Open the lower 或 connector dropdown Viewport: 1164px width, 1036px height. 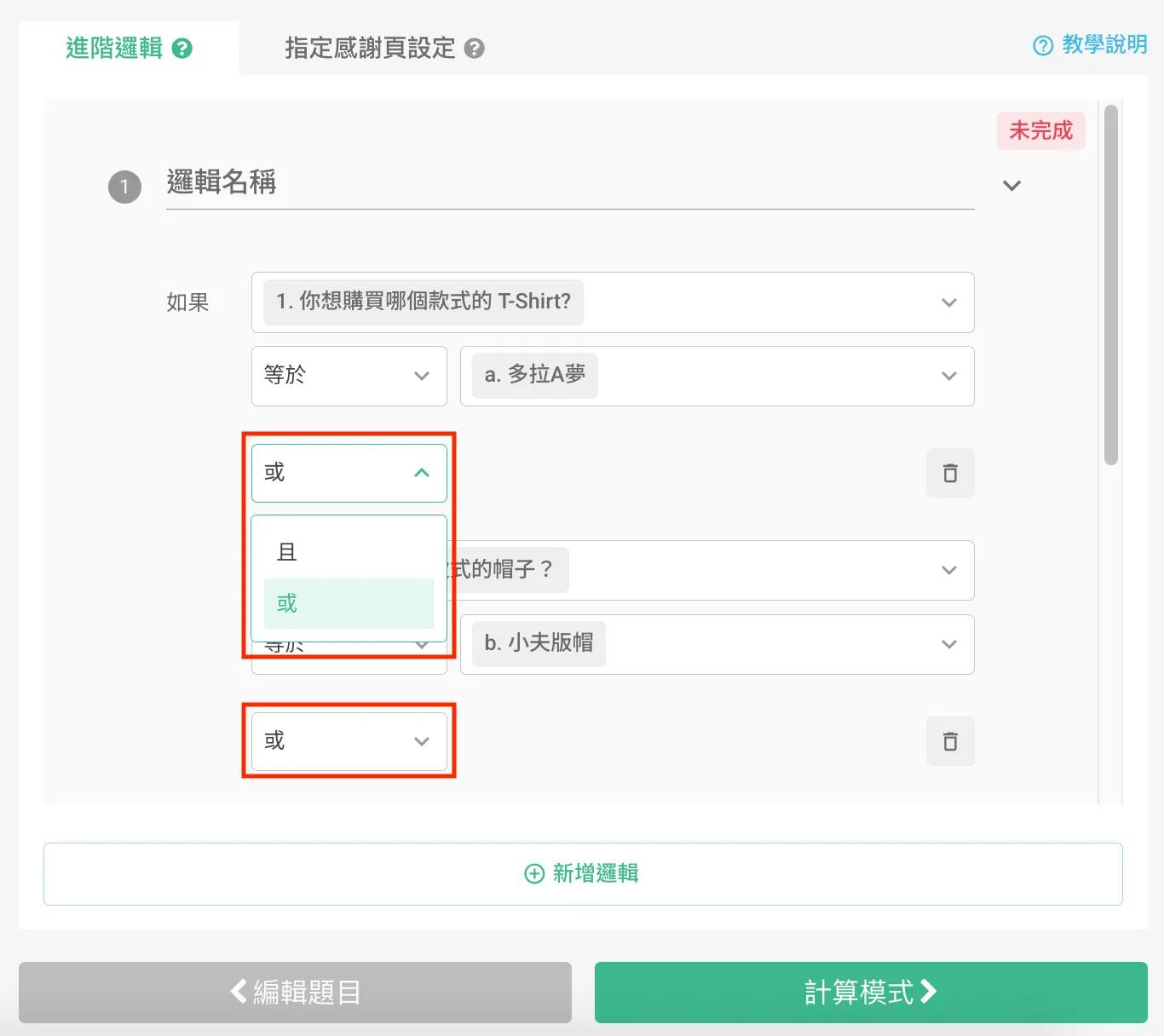click(349, 741)
